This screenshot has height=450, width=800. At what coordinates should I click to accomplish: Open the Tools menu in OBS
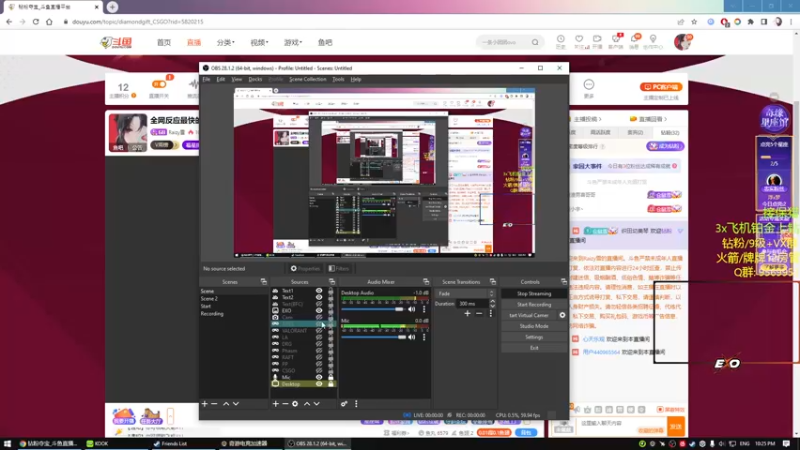[x=338, y=80]
